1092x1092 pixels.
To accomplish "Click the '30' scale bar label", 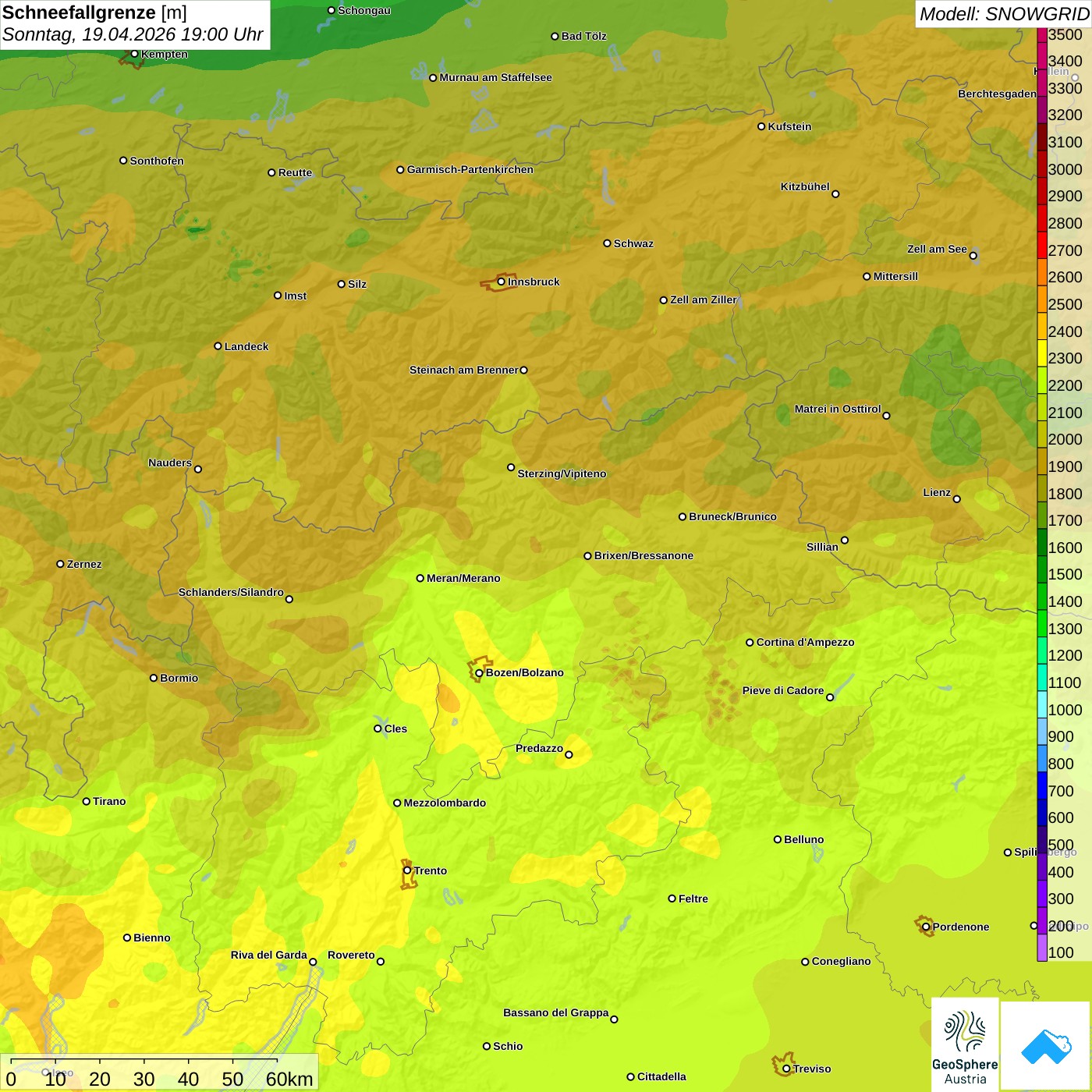I will [144, 1079].
